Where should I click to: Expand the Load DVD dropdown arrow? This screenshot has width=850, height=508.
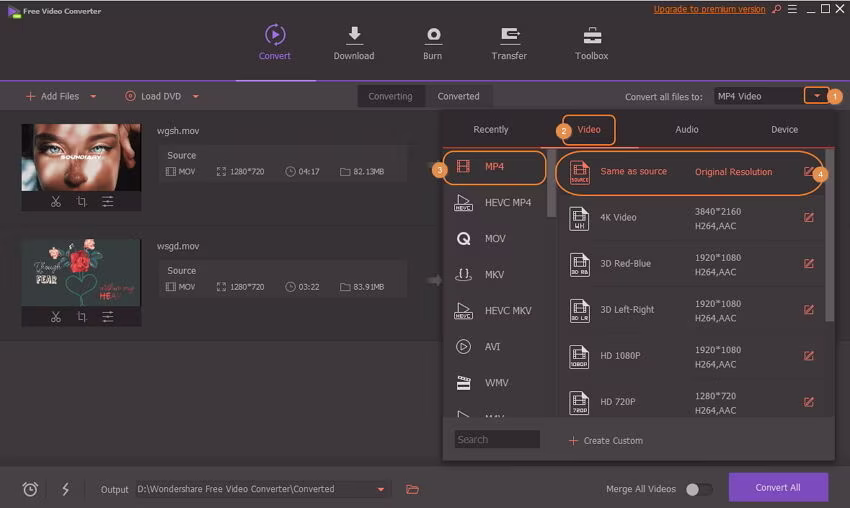pos(196,97)
